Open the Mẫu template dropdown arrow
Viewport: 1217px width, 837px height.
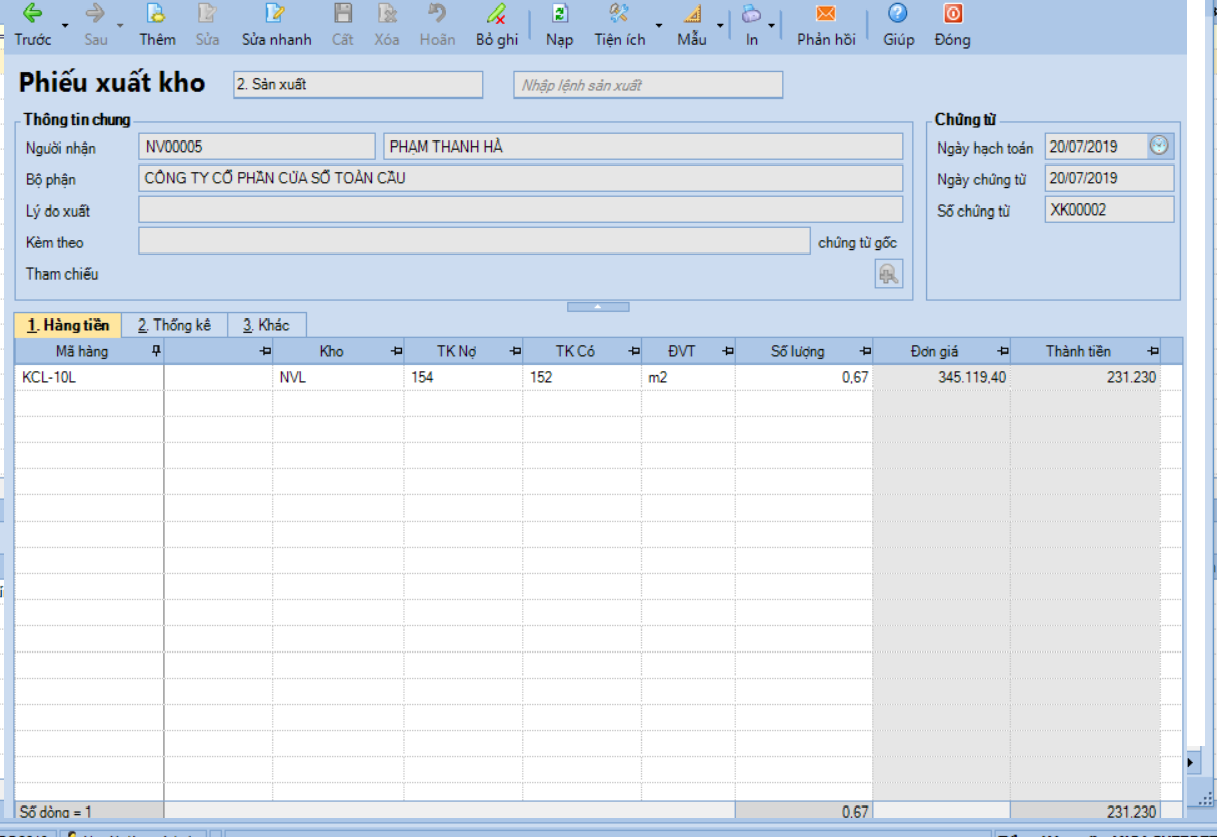(720, 24)
